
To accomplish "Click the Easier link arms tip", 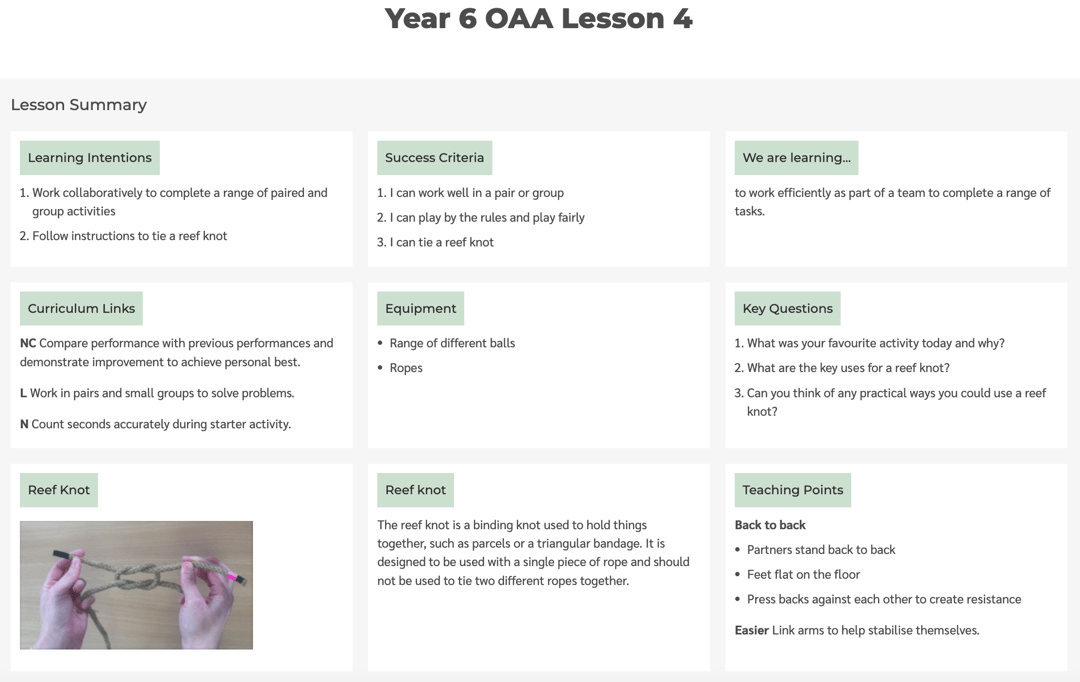I will tap(857, 630).
